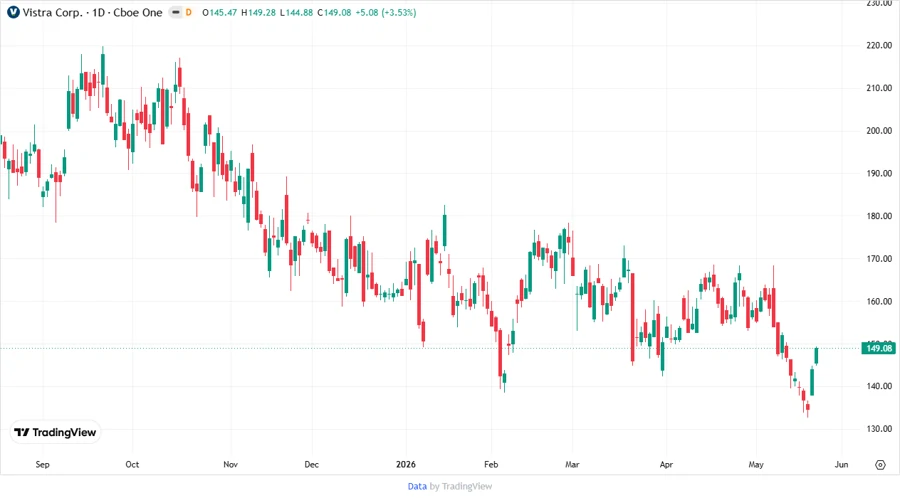Click the Sep label on time axis

pyautogui.click(x=42, y=465)
